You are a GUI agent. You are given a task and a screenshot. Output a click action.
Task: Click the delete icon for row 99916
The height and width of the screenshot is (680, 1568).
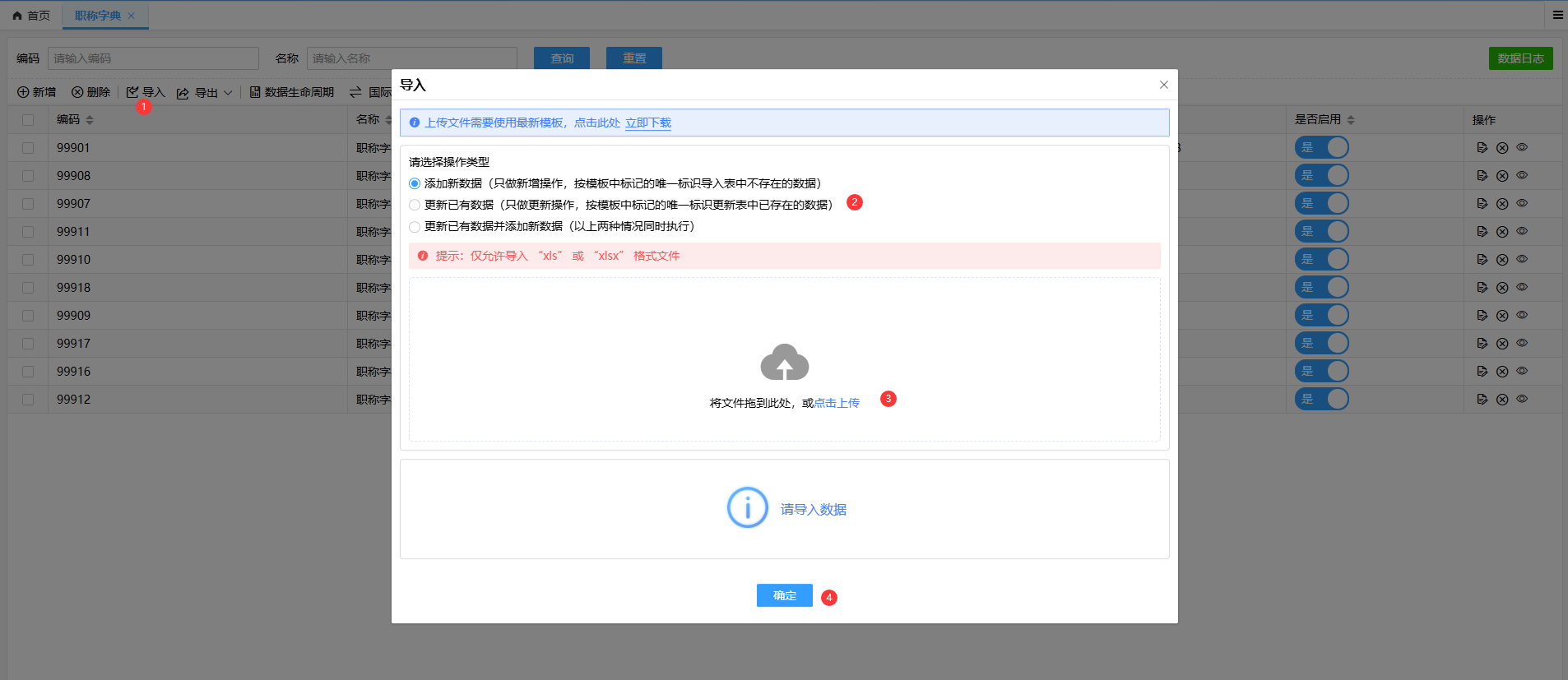[x=1502, y=372]
